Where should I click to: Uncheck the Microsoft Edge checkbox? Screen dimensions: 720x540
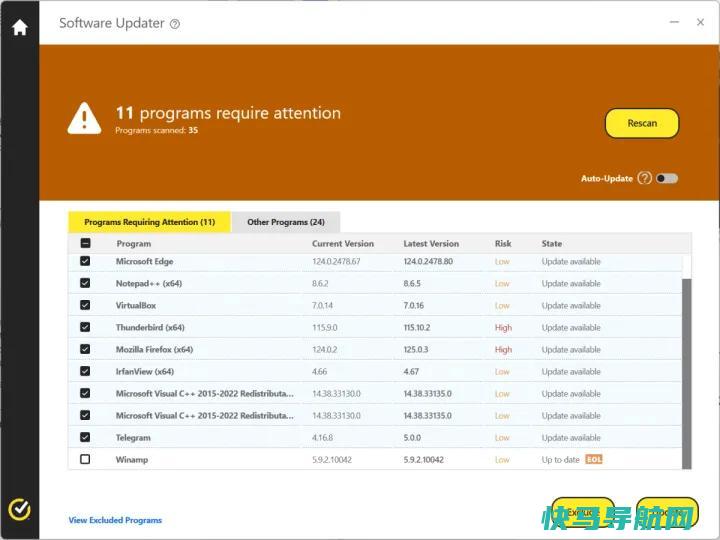(x=85, y=261)
